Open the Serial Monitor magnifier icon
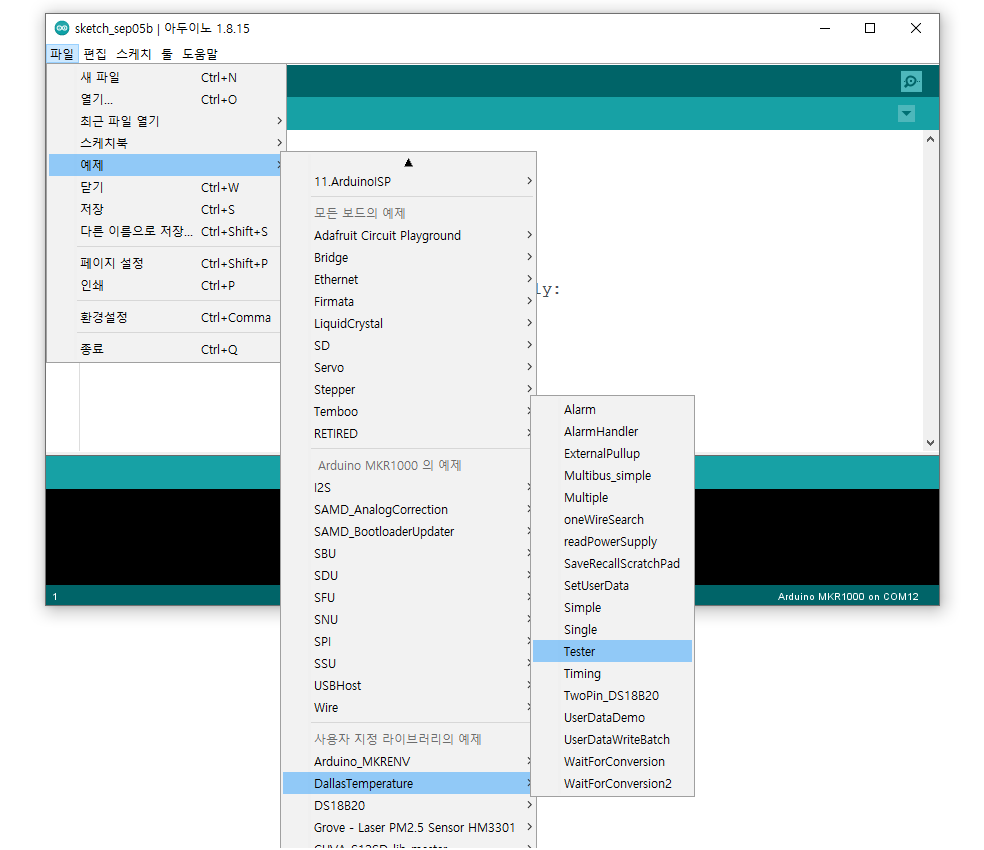Viewport: 984px width, 850px height. (x=911, y=82)
